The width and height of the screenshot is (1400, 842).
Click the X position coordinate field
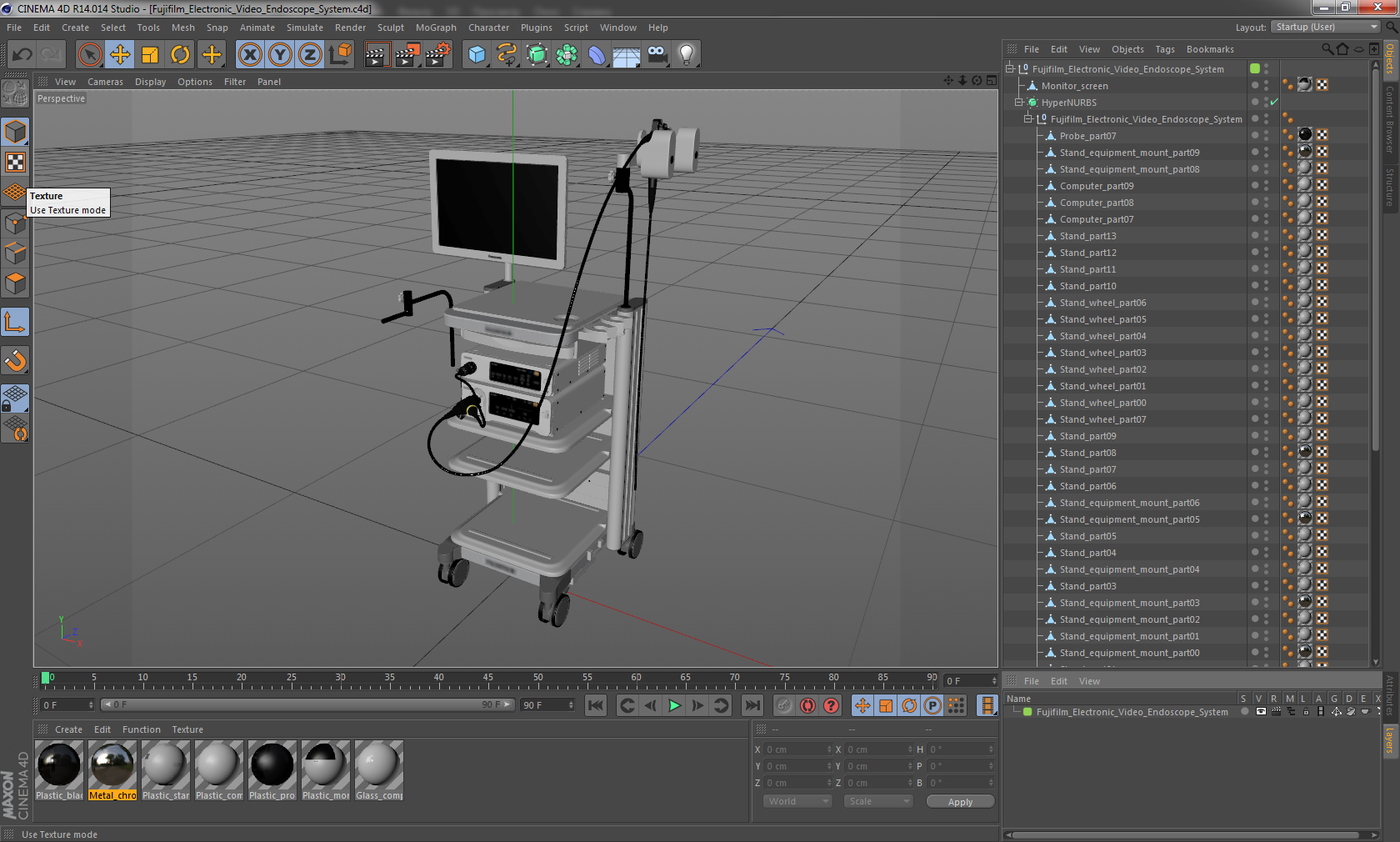coord(798,749)
